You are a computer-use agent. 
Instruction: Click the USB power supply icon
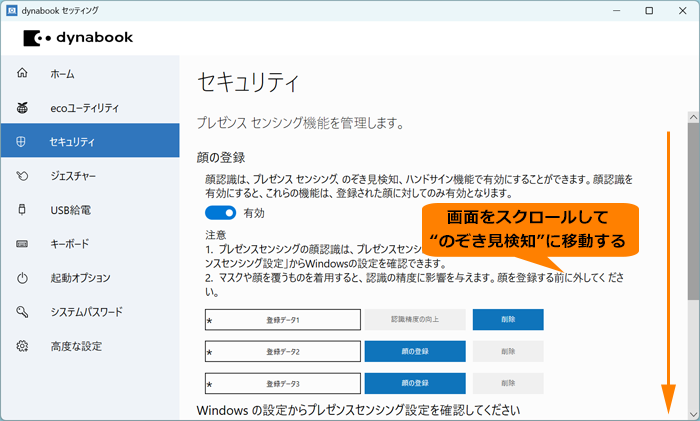pos(22,209)
